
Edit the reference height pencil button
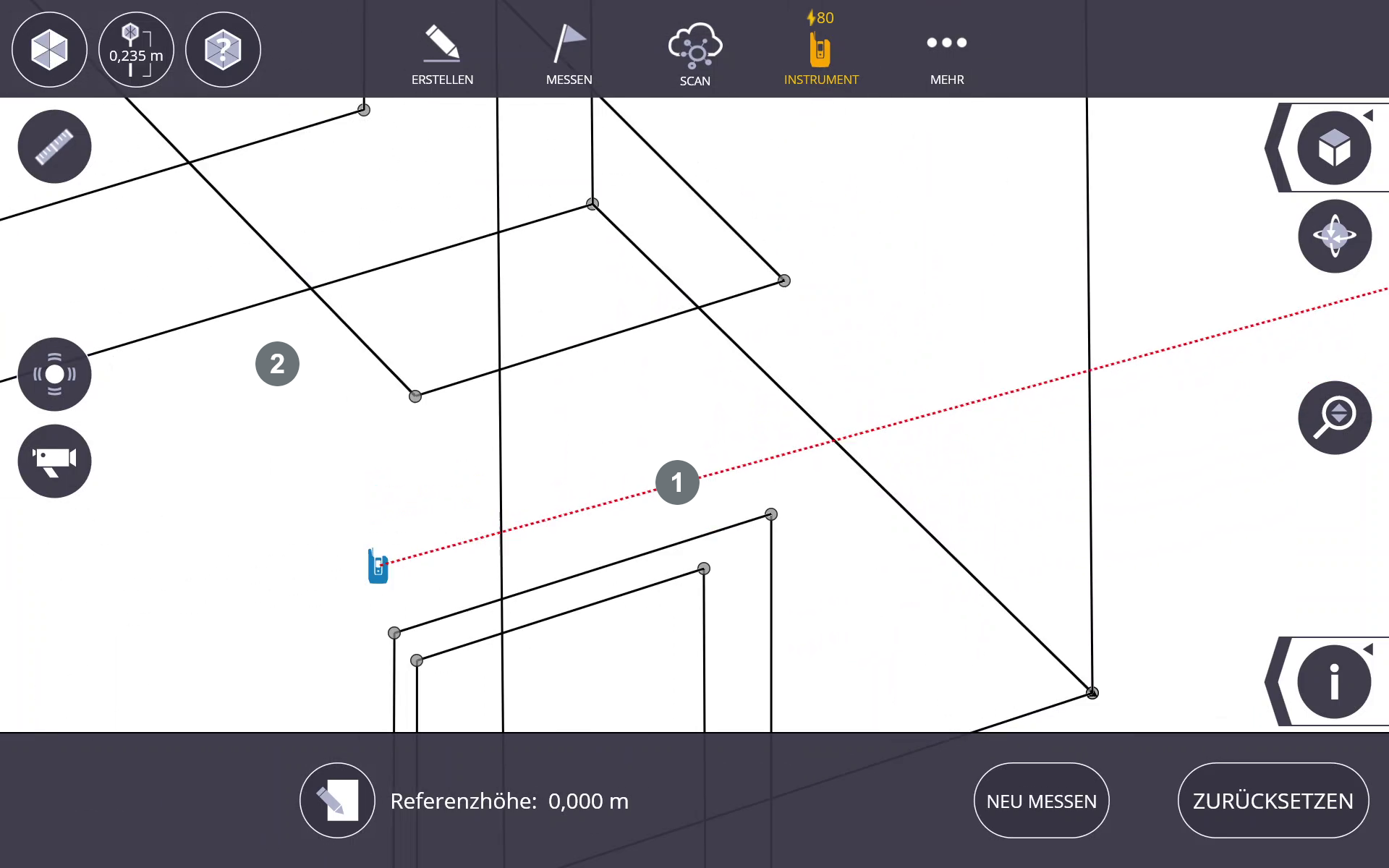pyautogui.click(x=337, y=800)
